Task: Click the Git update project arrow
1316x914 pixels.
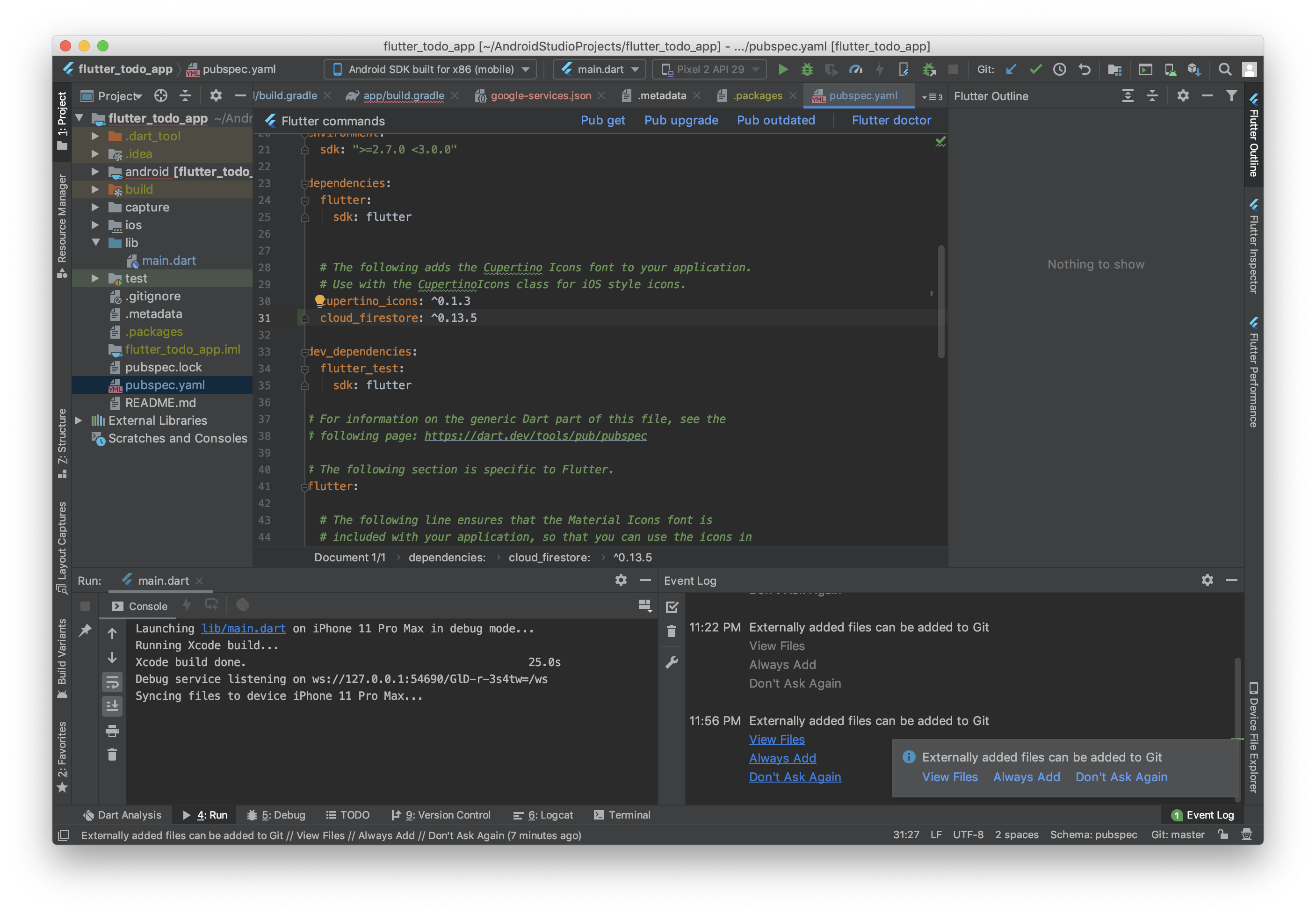Action: click(1010, 69)
